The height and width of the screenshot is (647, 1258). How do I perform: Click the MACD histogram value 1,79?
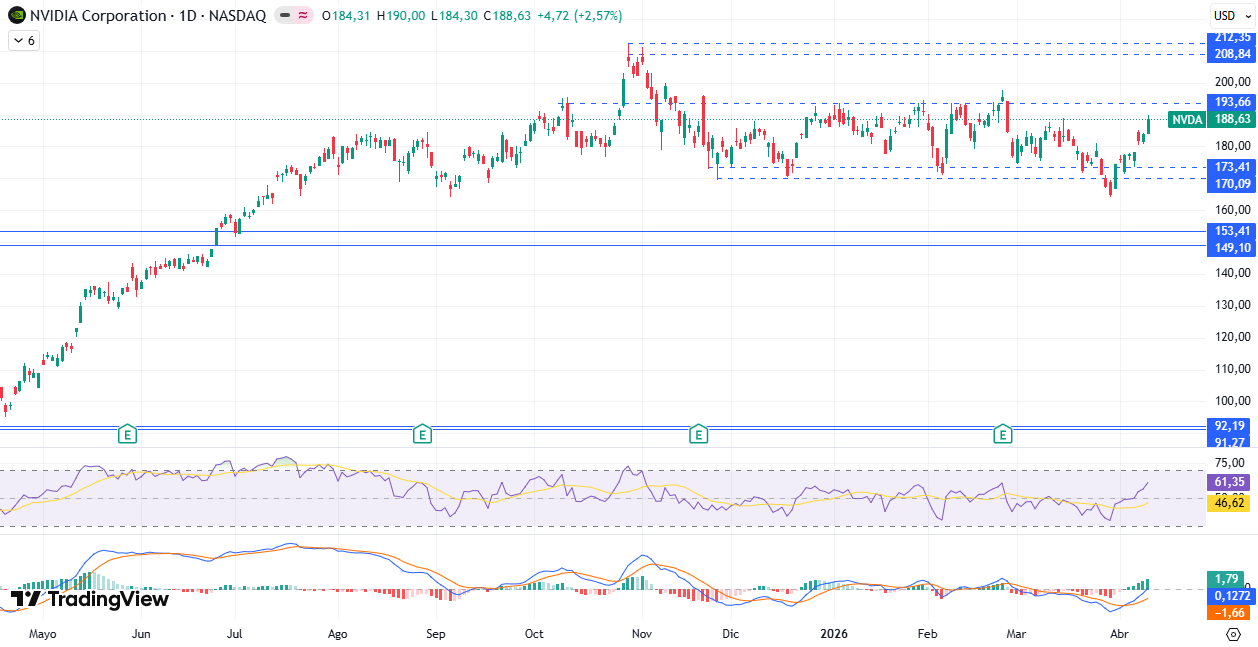[1229, 579]
